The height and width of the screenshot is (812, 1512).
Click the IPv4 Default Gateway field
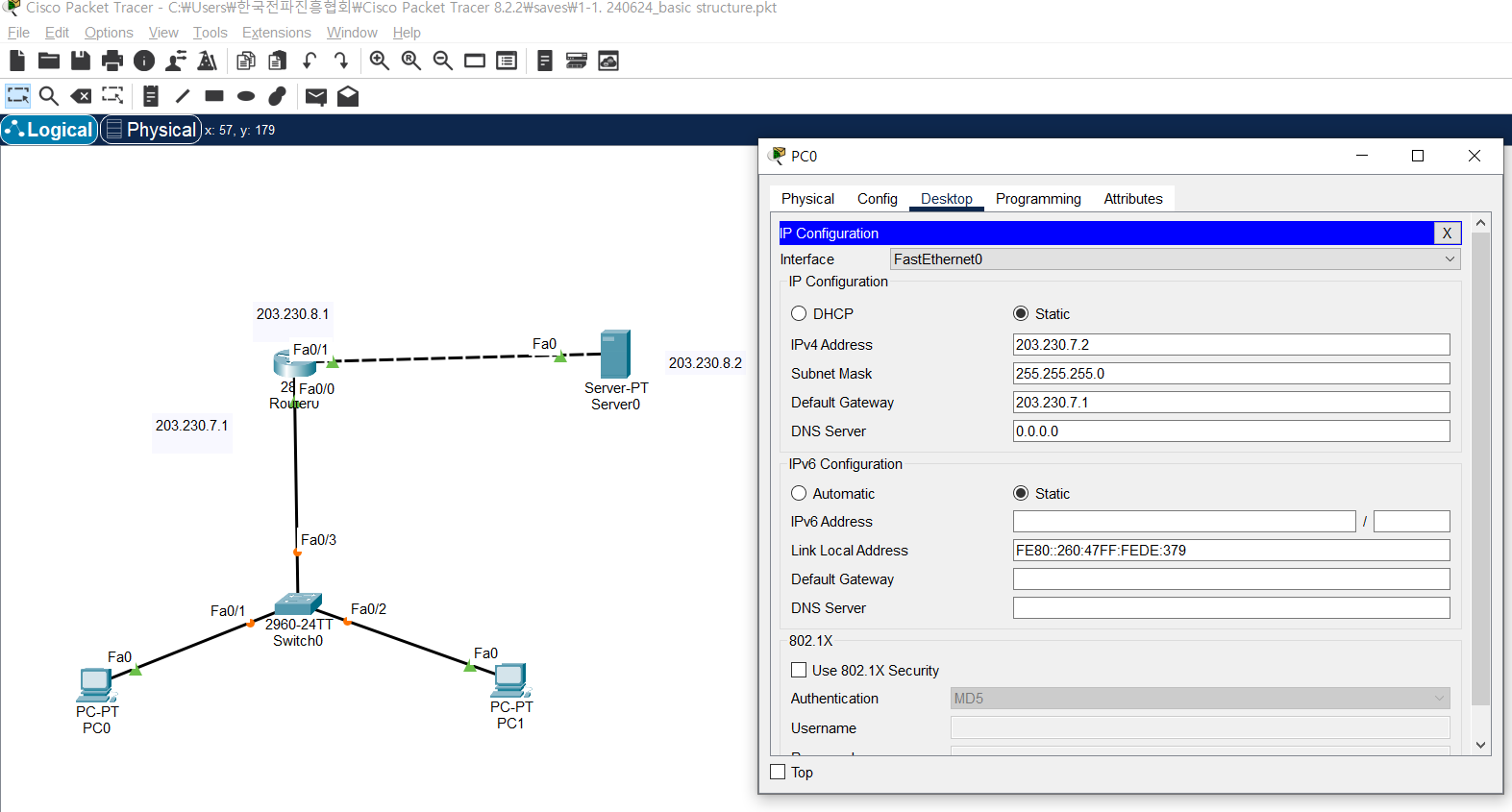(x=1231, y=403)
